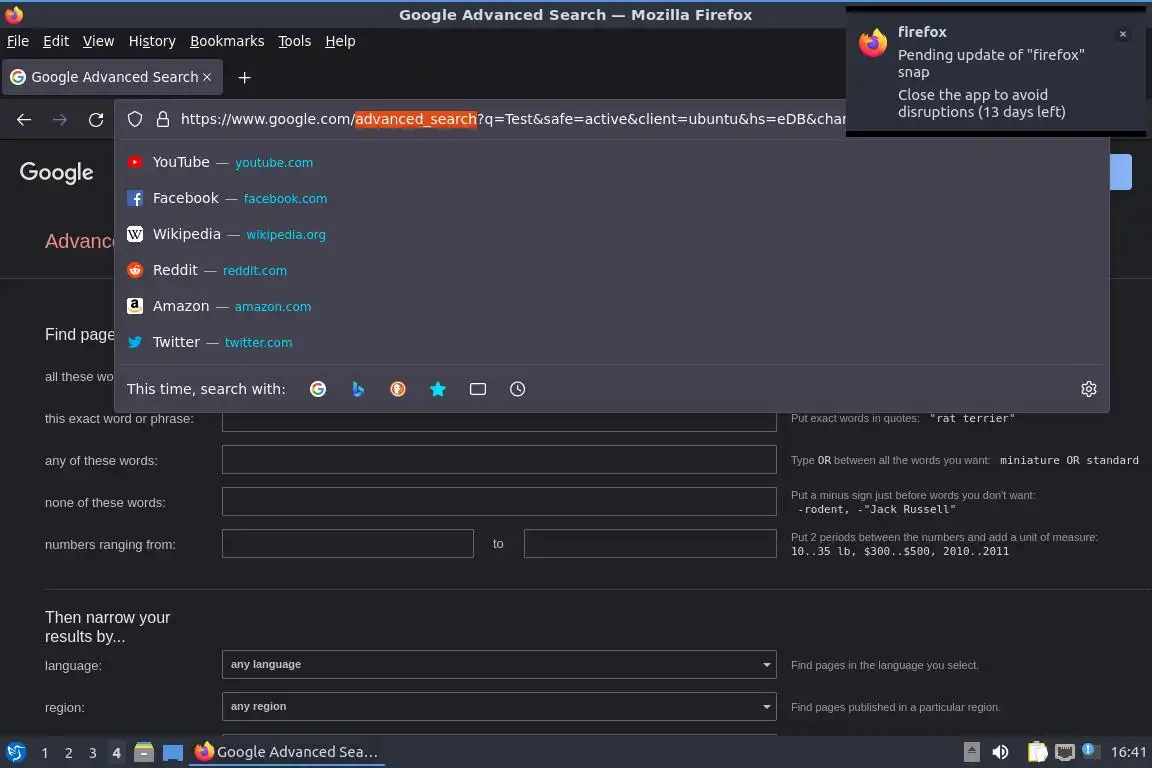Open the network tray icon

point(1065,752)
